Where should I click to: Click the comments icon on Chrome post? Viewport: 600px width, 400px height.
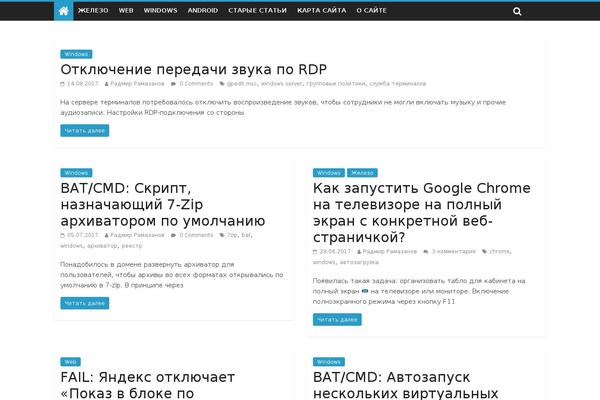click(426, 252)
